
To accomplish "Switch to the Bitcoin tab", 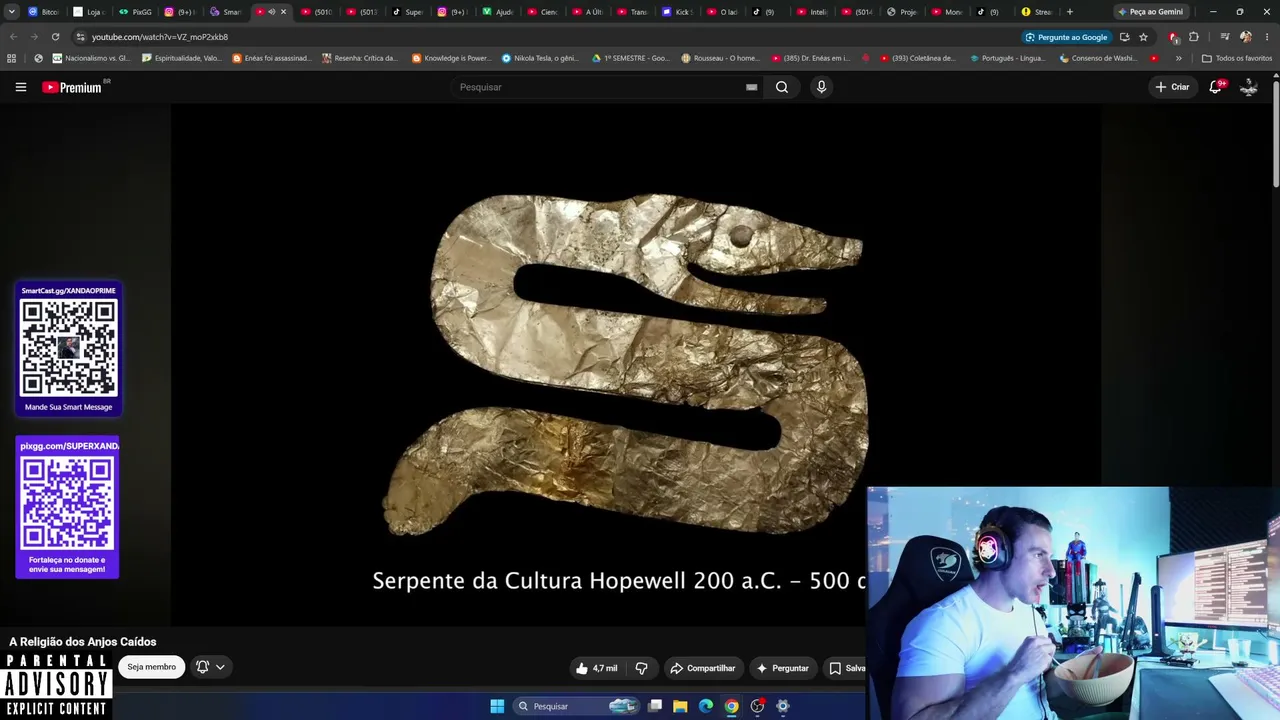I will pyautogui.click(x=43, y=12).
